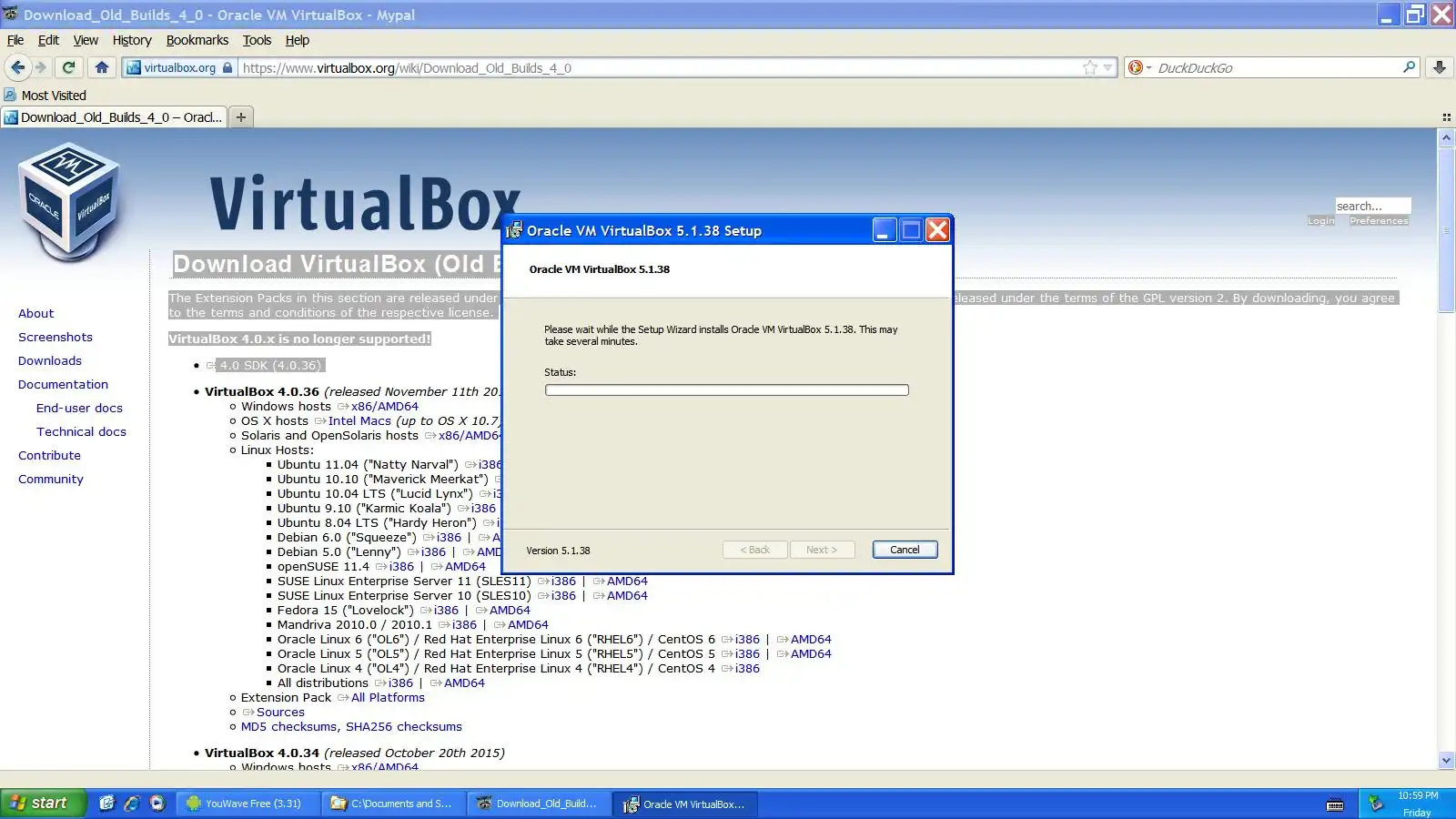Open the Edit menu
Image resolution: width=1456 pixels, height=819 pixels.
[x=48, y=40]
